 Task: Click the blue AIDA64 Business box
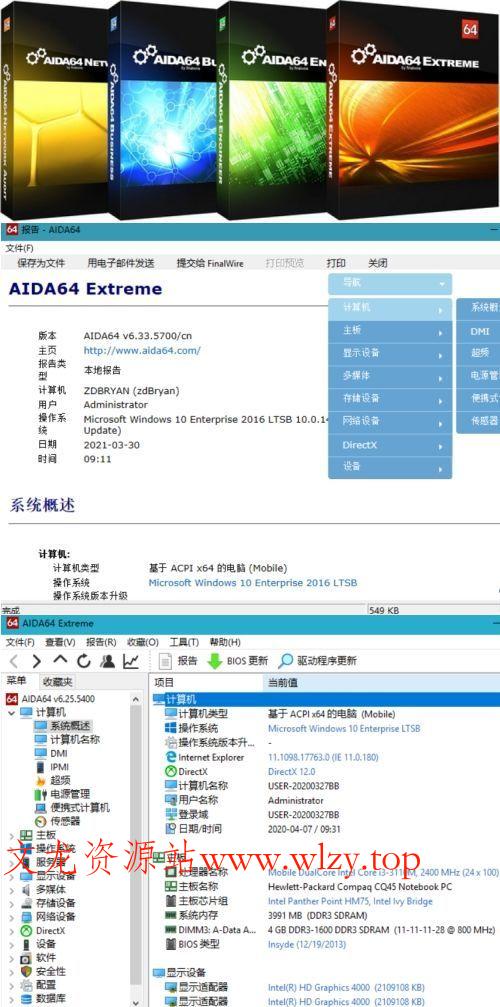coord(162,110)
